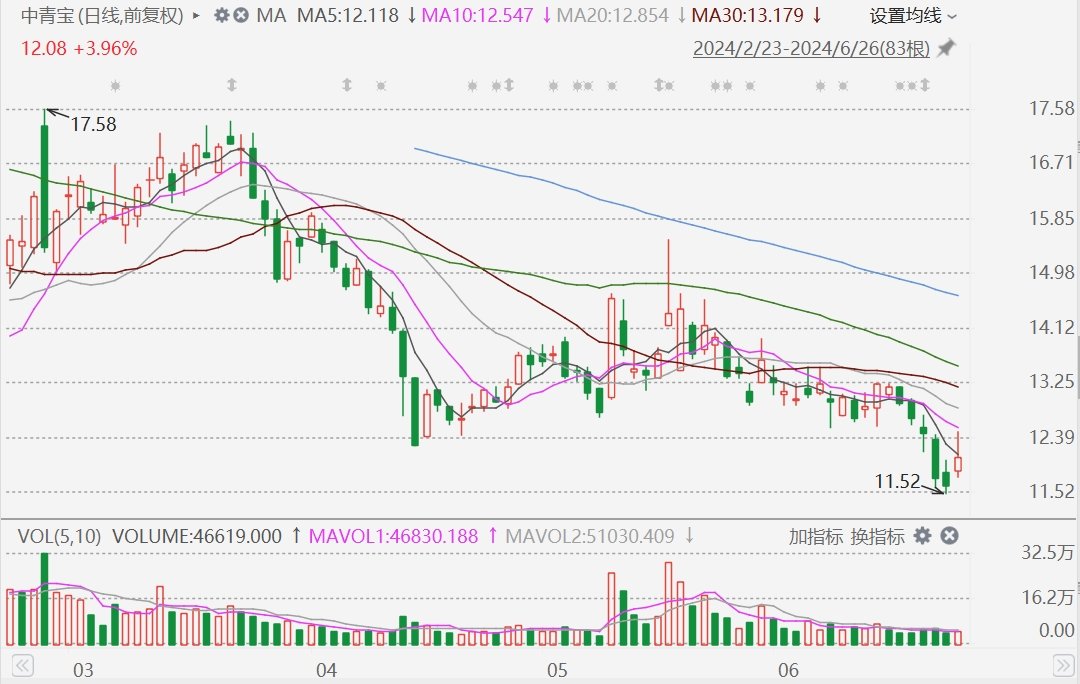Click the 加指标 button
This screenshot has width=1080, height=684.
click(816, 537)
